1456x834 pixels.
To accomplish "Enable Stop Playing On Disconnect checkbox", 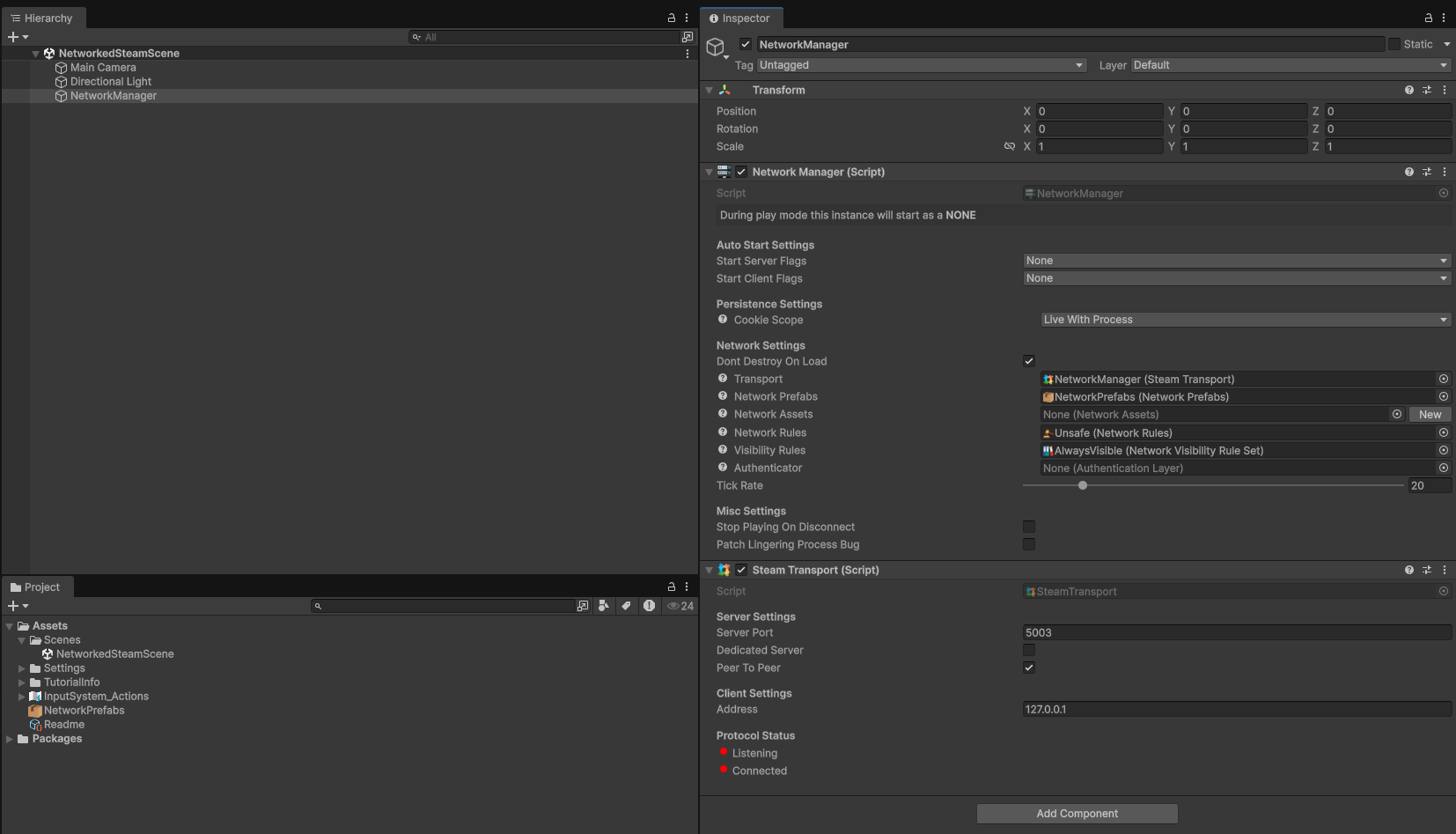I will [1029, 527].
